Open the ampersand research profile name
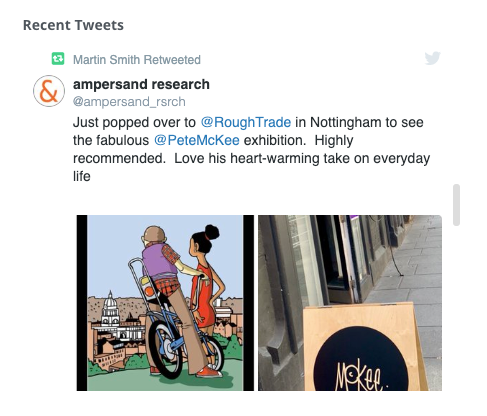 pyautogui.click(x=141, y=84)
